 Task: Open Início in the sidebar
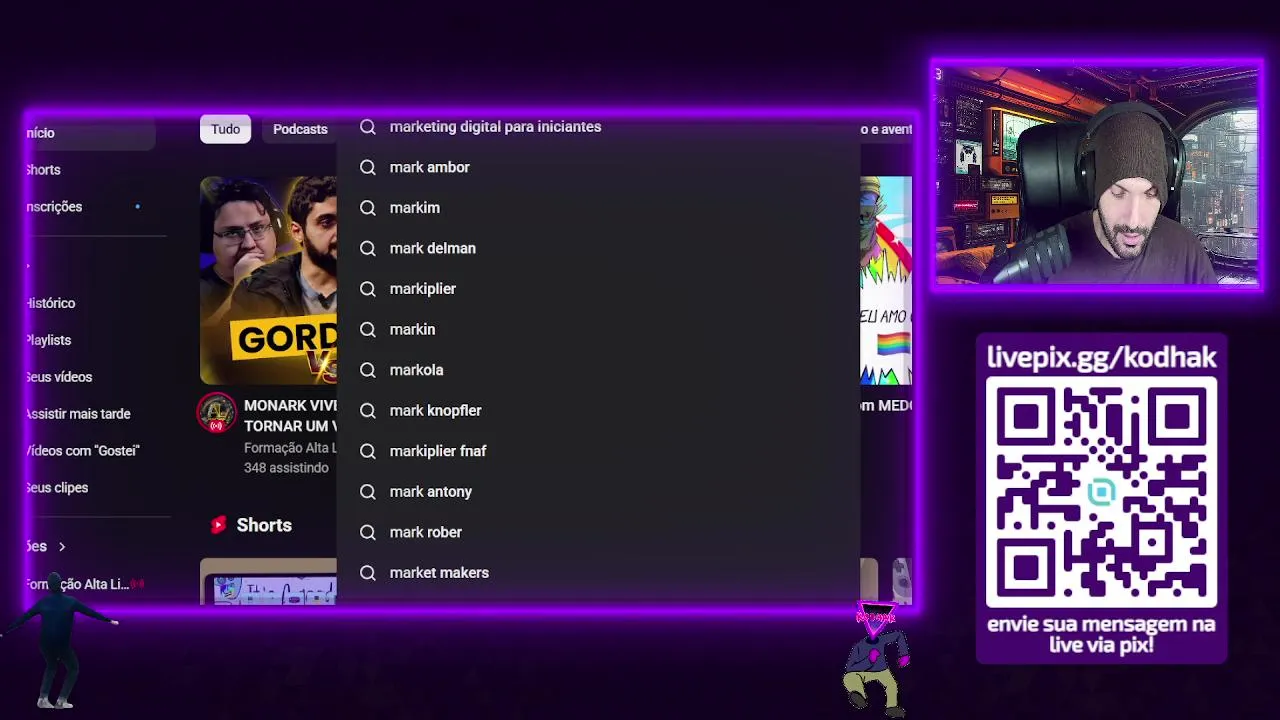tap(90, 133)
